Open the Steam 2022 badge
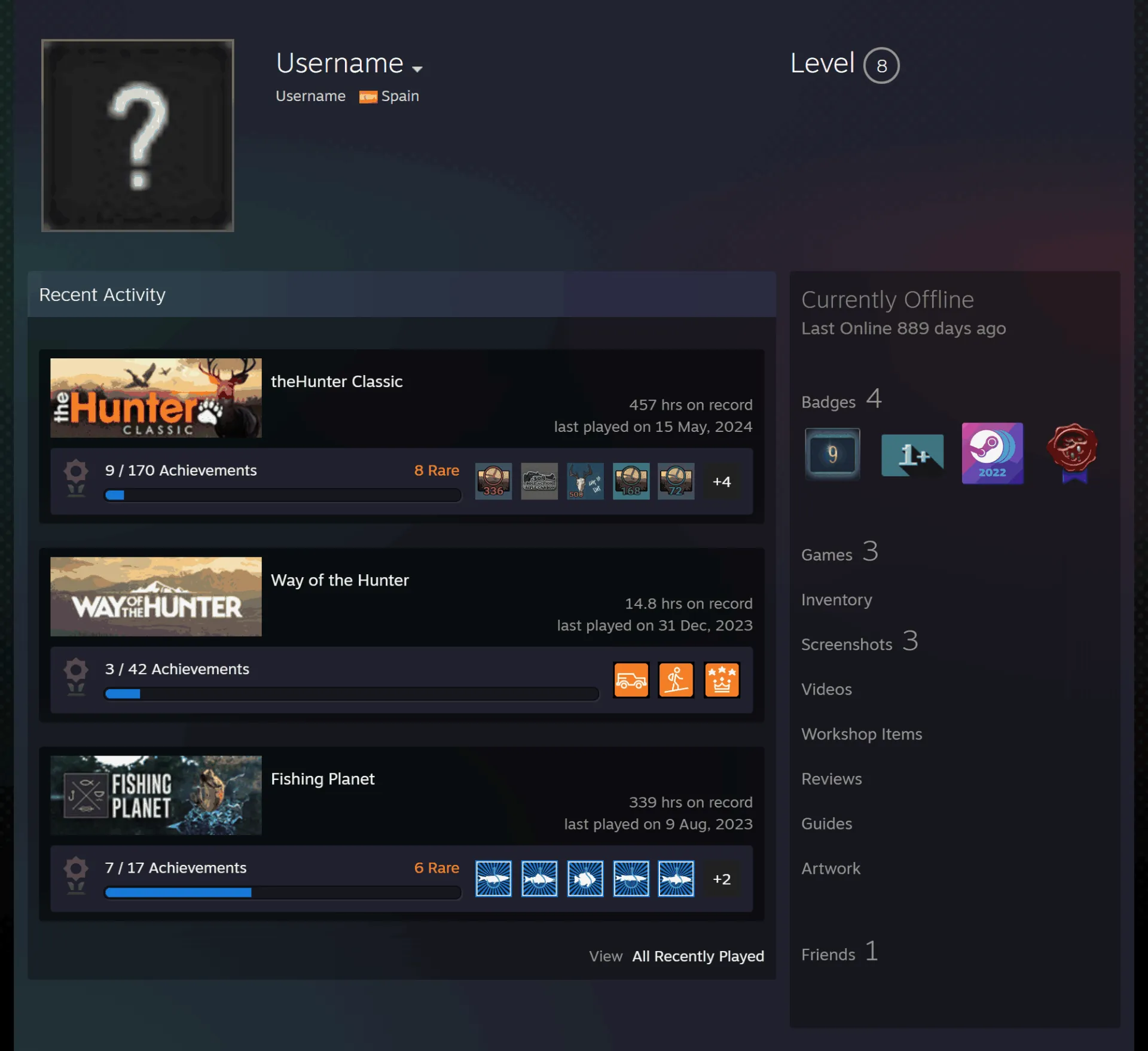The image size is (1148, 1051). click(993, 453)
